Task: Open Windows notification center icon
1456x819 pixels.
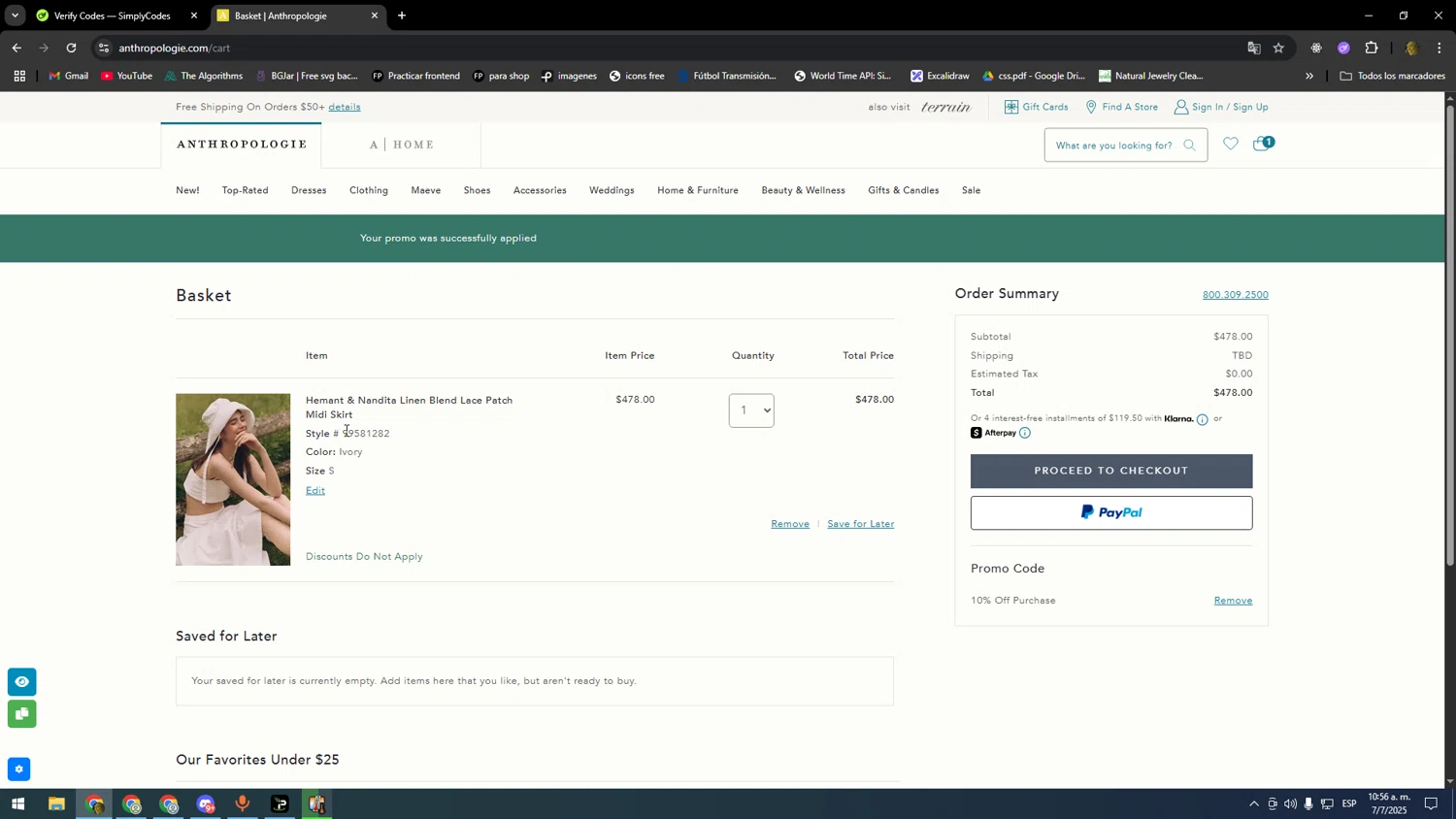Action: tap(1431, 803)
